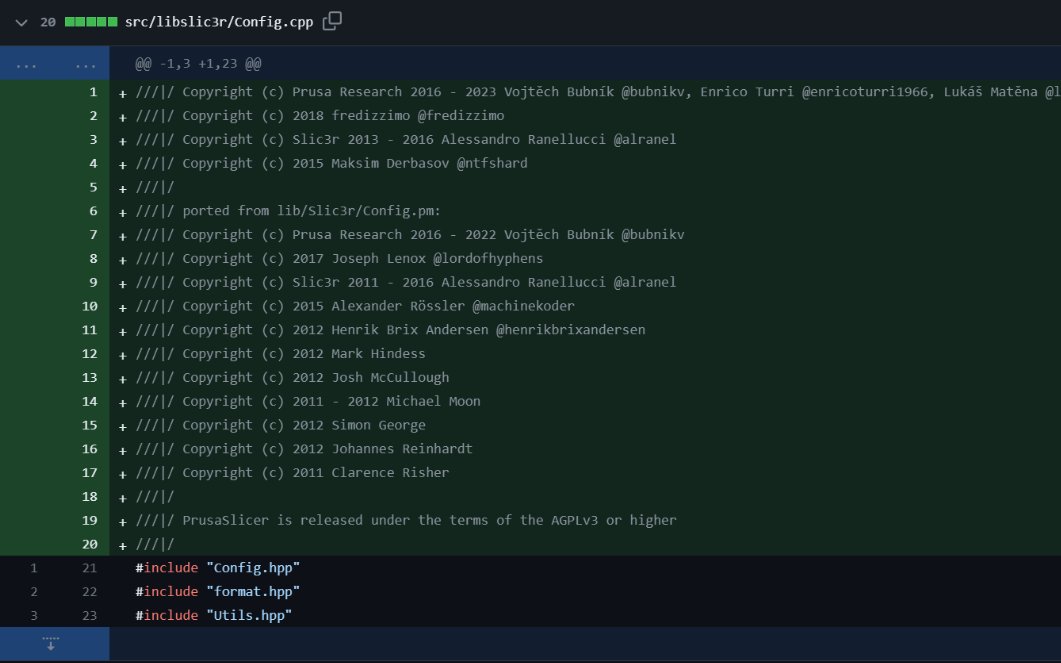Open the src/libslic3r/Config.cpp file link
The image size is (1061, 663).
coord(219,22)
